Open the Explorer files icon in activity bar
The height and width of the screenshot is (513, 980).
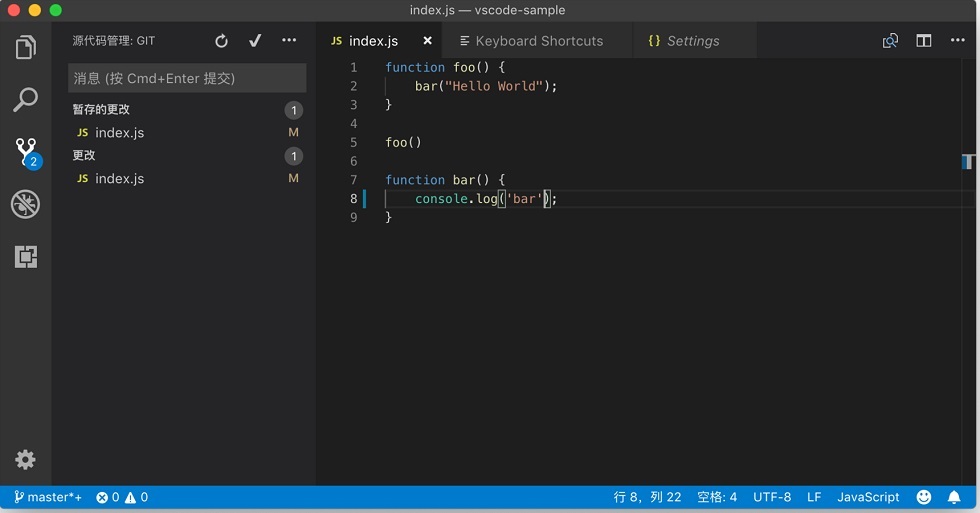26,47
